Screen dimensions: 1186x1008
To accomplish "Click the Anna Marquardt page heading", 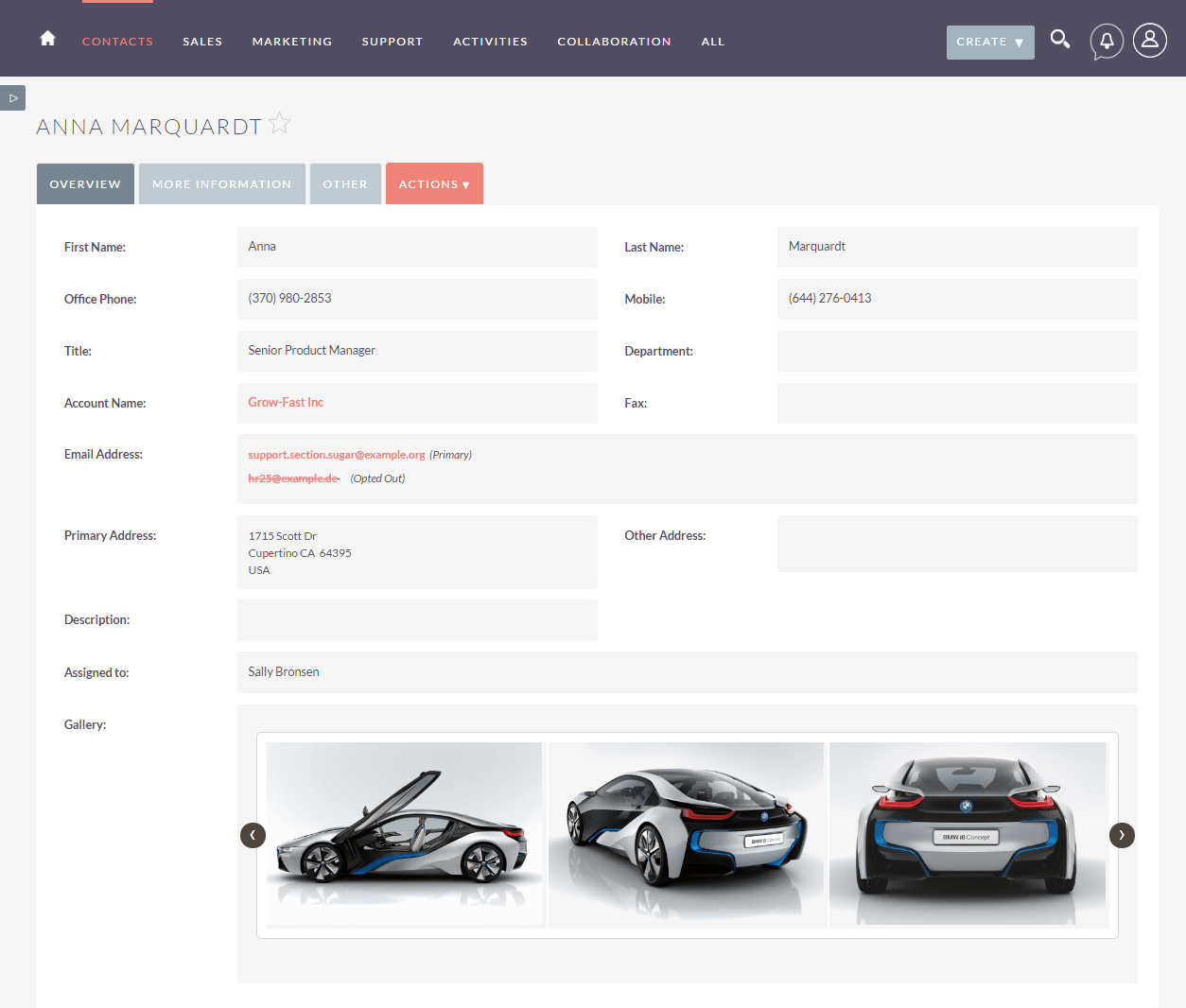I will tap(148, 127).
